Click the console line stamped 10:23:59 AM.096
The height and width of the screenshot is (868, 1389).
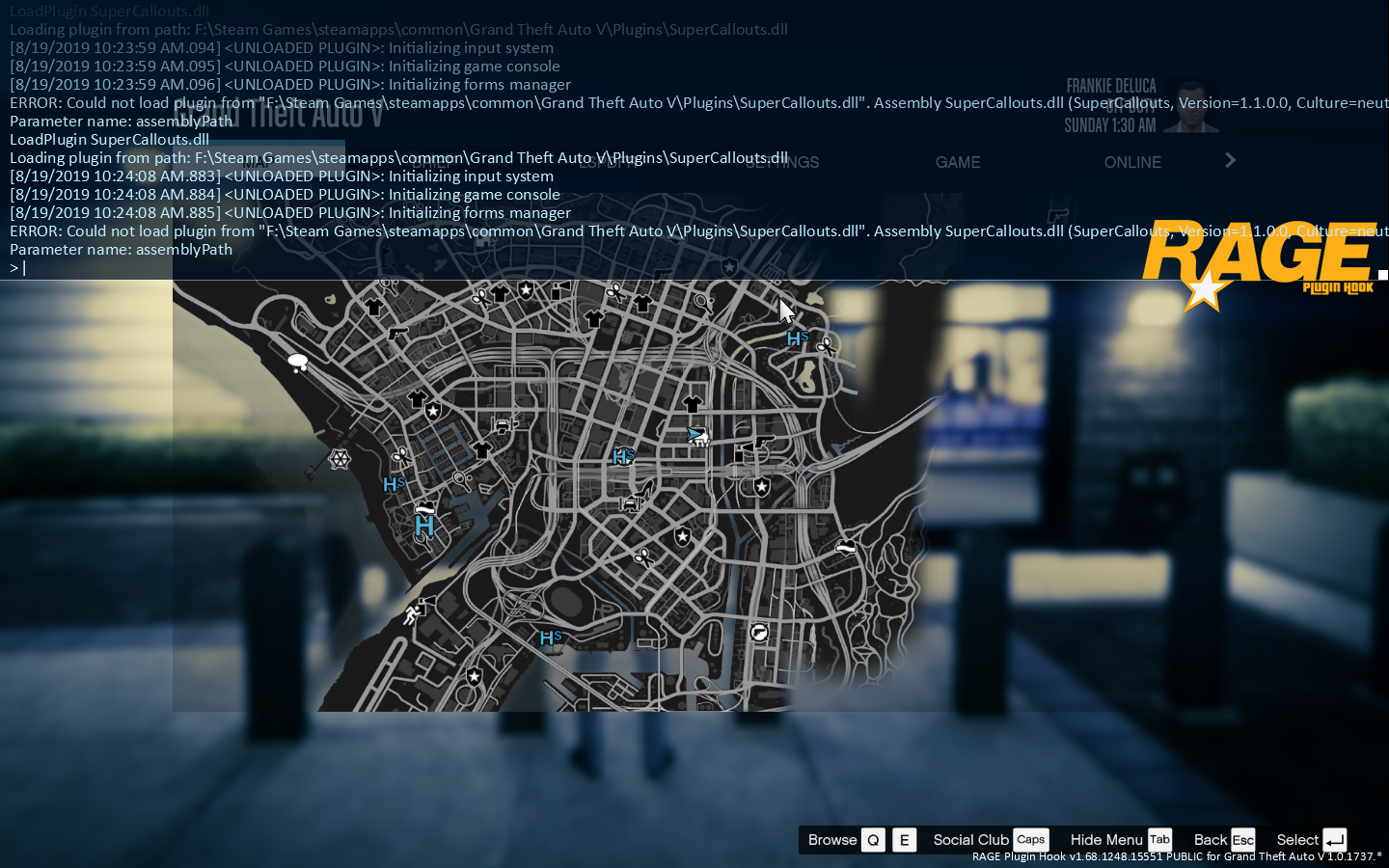point(290,85)
